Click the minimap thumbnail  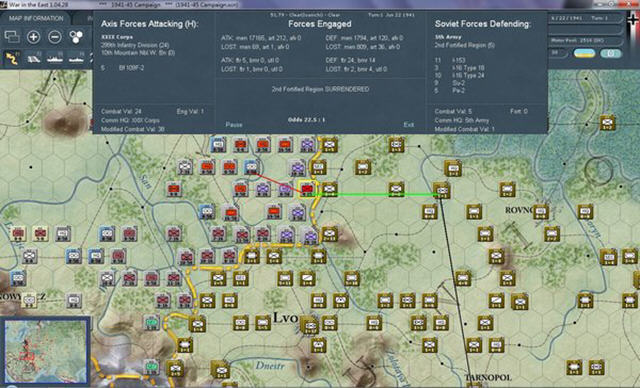(46, 351)
